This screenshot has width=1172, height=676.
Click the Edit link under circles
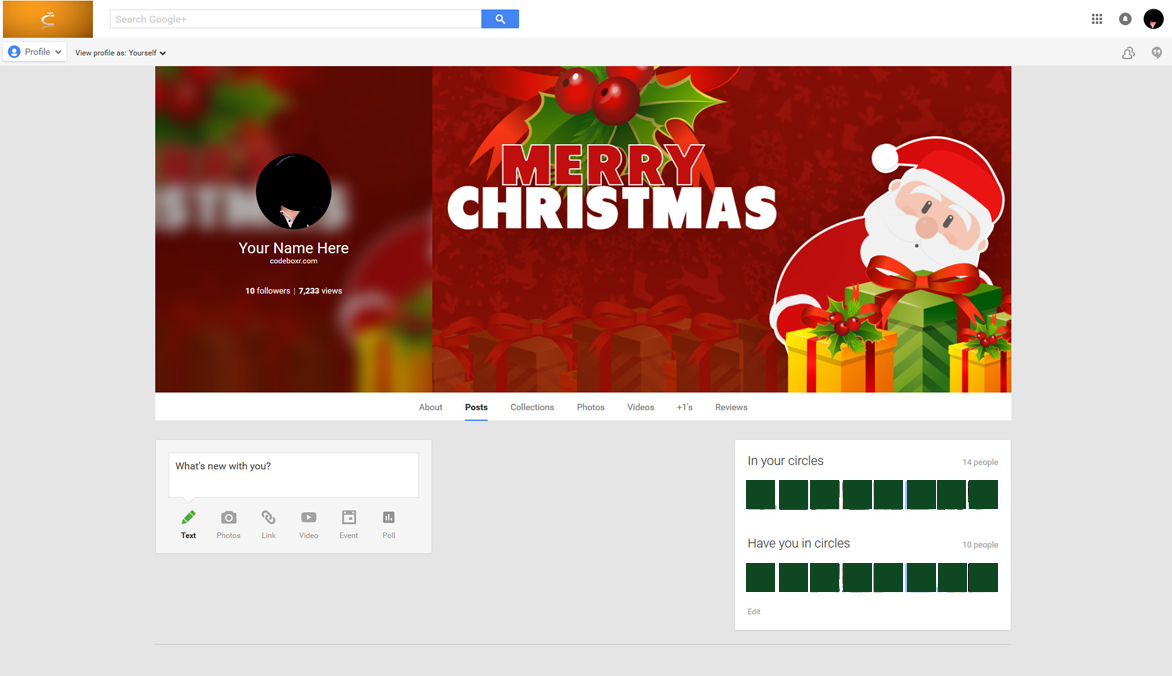[754, 612]
